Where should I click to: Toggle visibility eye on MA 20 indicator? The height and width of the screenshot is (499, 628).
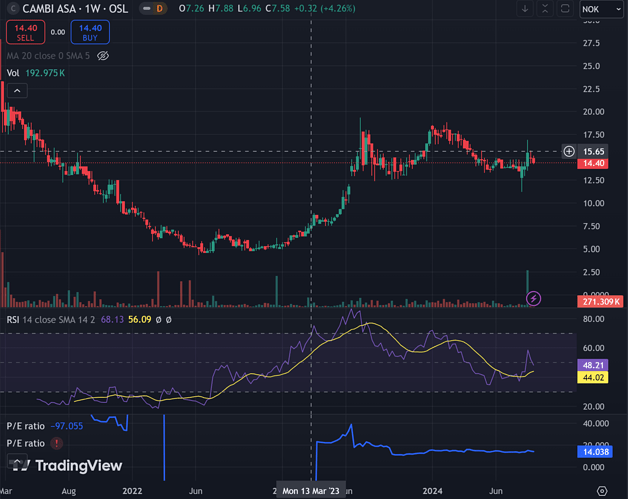[102, 56]
